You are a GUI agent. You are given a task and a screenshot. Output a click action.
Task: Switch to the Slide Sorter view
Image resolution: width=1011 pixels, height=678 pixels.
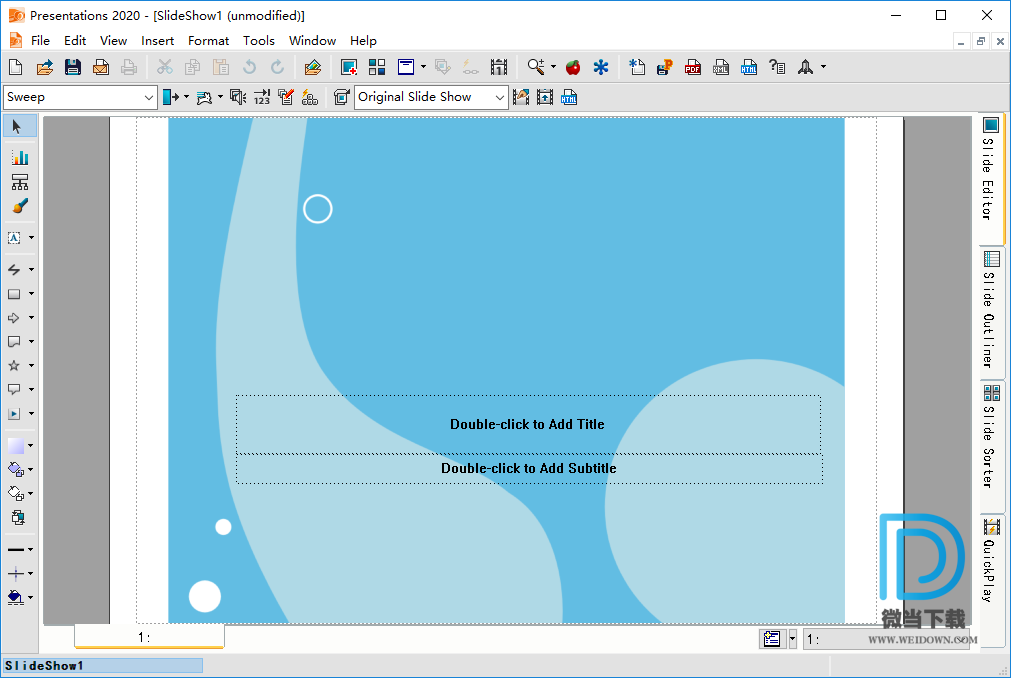pos(990,435)
